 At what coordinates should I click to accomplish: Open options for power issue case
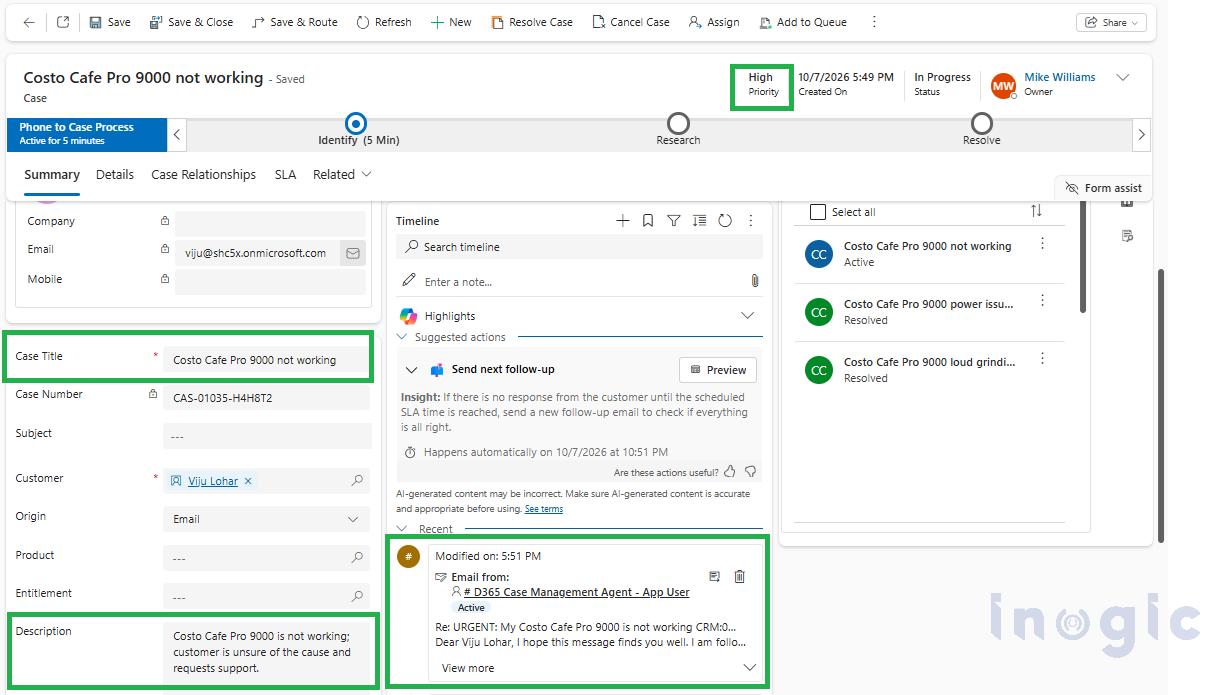pyautogui.click(x=1043, y=301)
